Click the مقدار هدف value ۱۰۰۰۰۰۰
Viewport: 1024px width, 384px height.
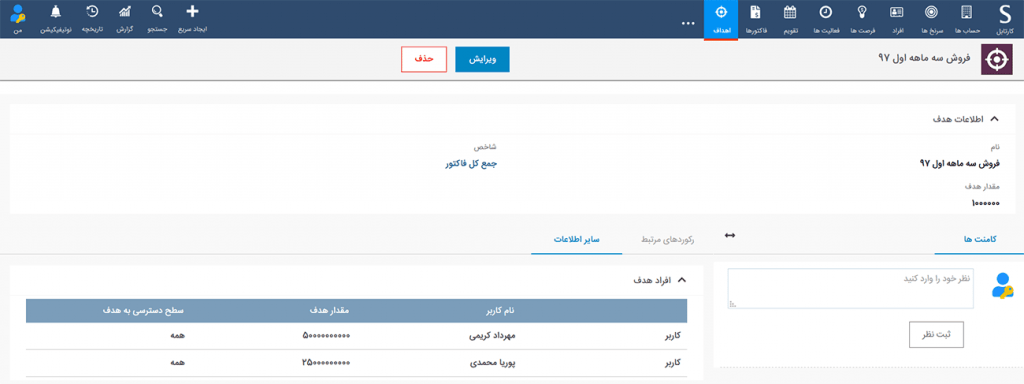(x=985, y=203)
